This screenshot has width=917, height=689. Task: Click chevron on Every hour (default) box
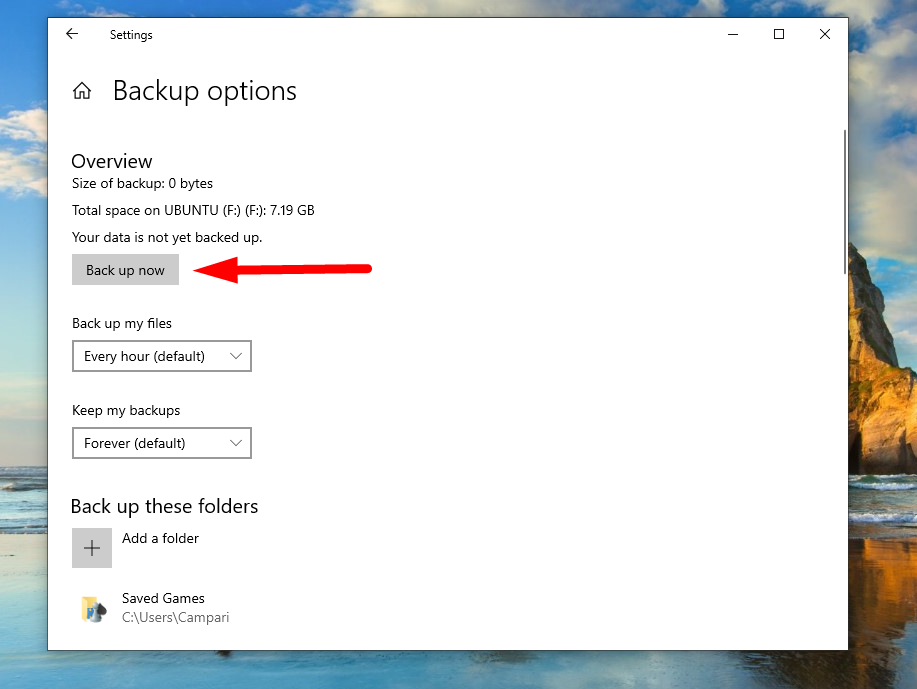point(236,356)
